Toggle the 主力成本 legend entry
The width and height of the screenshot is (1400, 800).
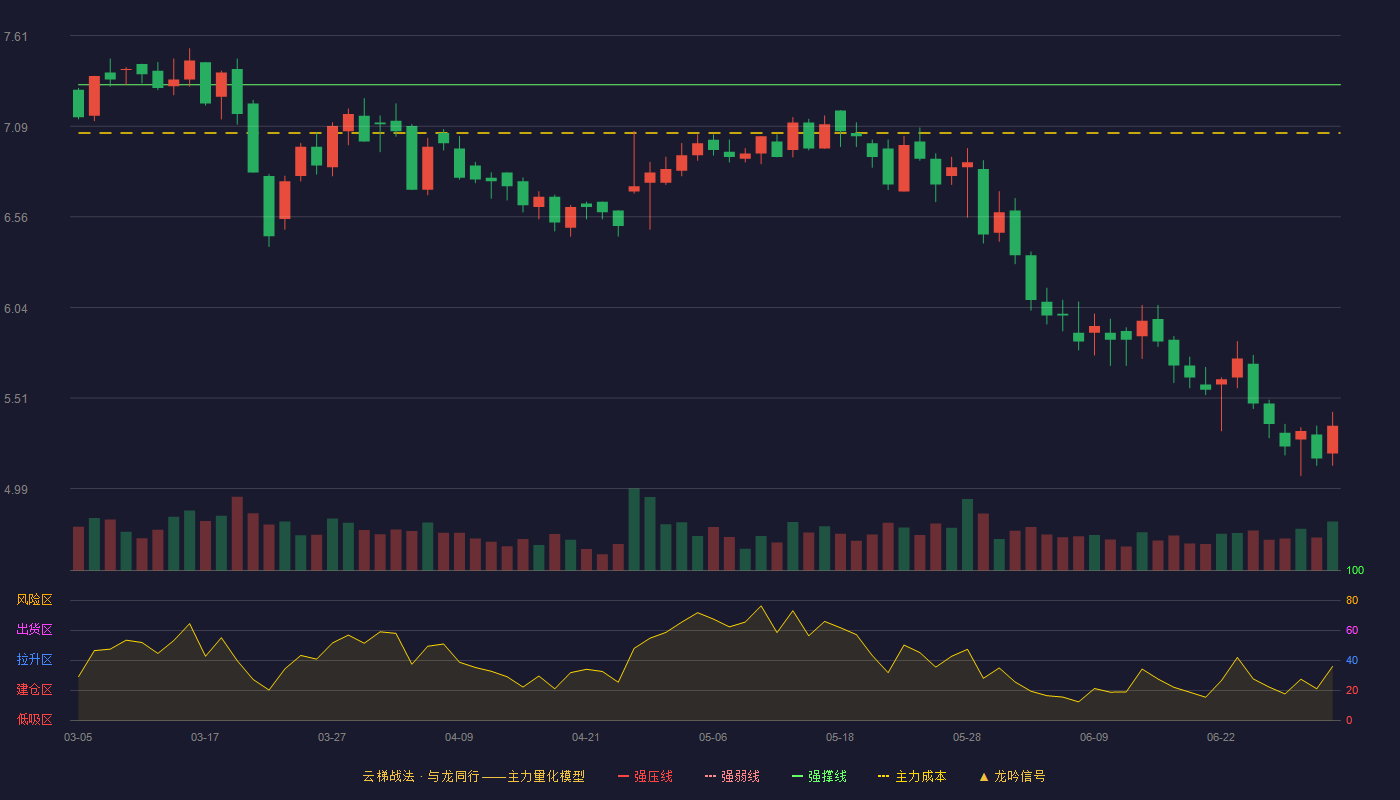point(912,776)
